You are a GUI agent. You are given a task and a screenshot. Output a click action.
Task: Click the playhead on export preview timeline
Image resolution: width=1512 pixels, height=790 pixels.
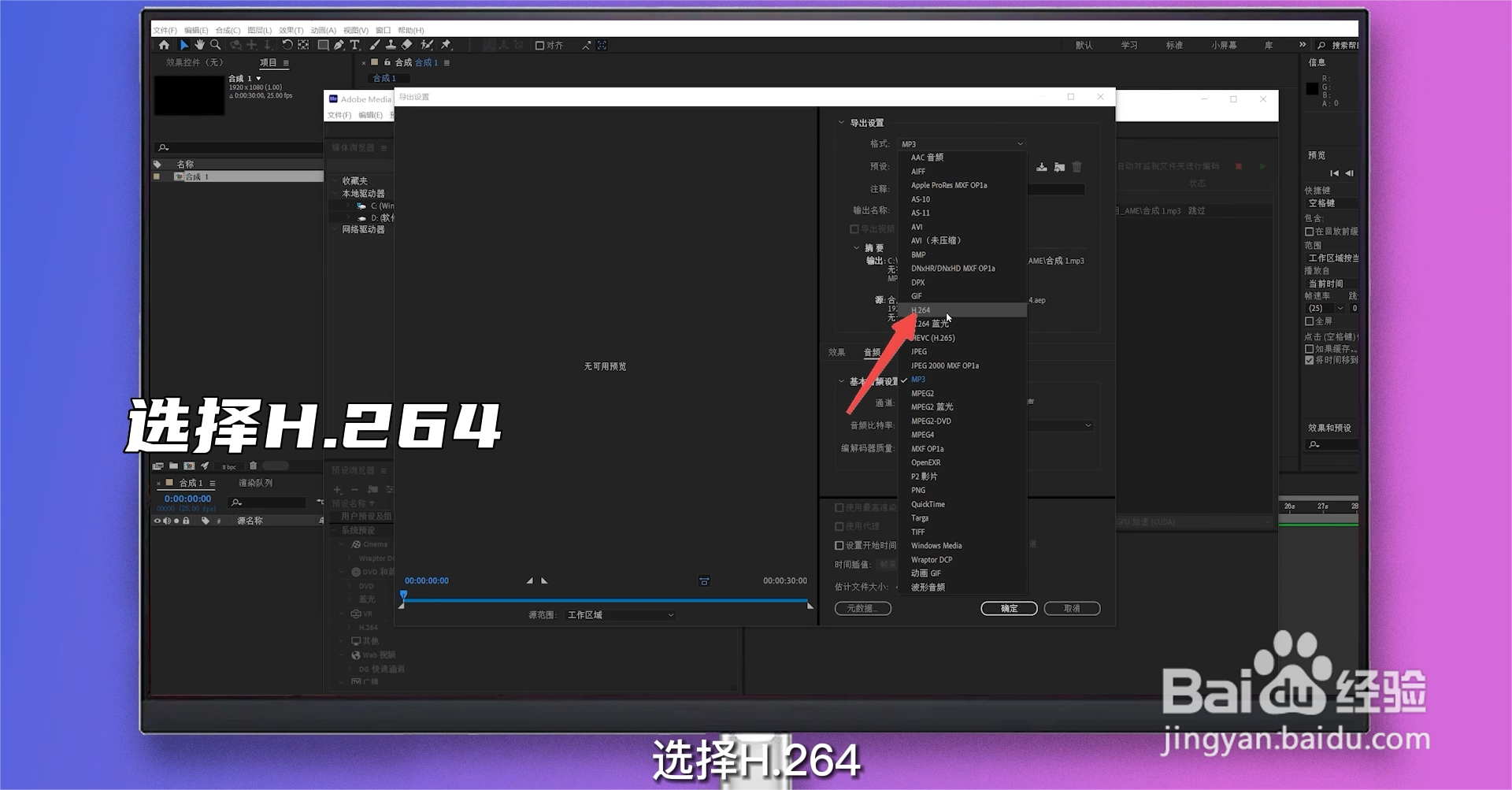tap(403, 596)
